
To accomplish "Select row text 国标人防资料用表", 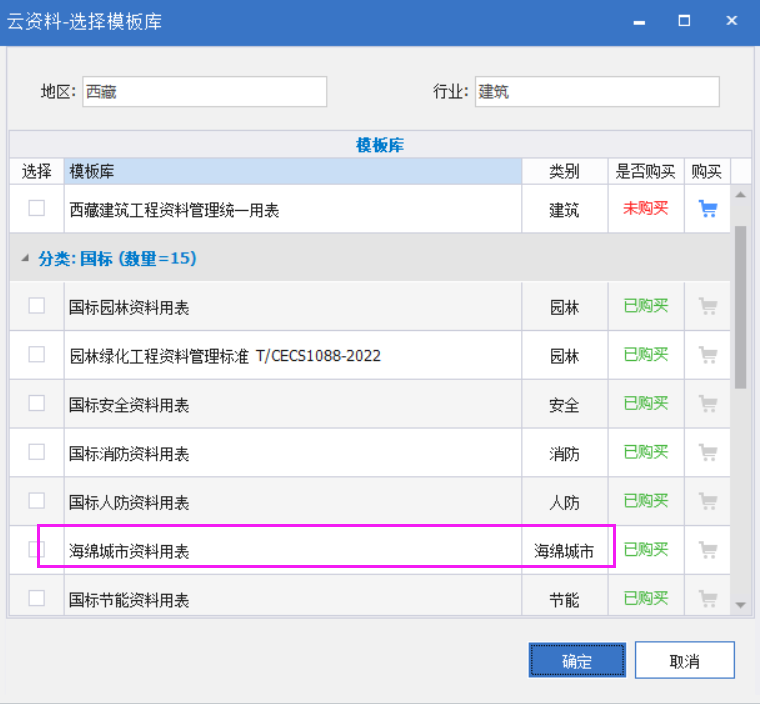I will point(129,502).
